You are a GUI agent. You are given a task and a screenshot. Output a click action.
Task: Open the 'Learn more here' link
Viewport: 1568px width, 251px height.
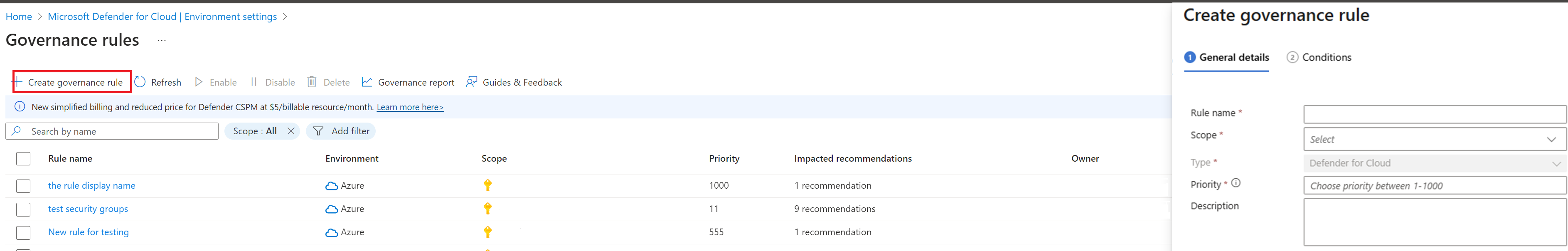[410, 107]
